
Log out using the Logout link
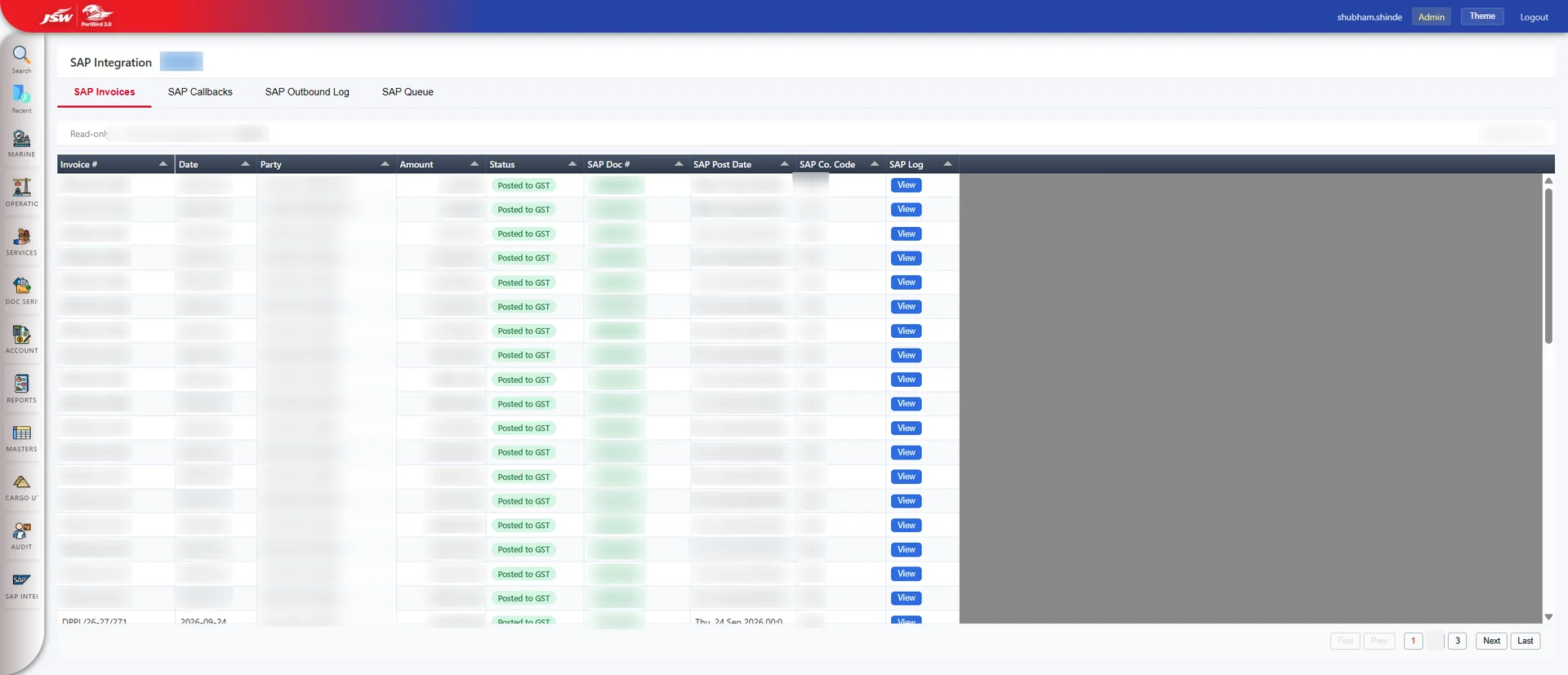point(1534,17)
